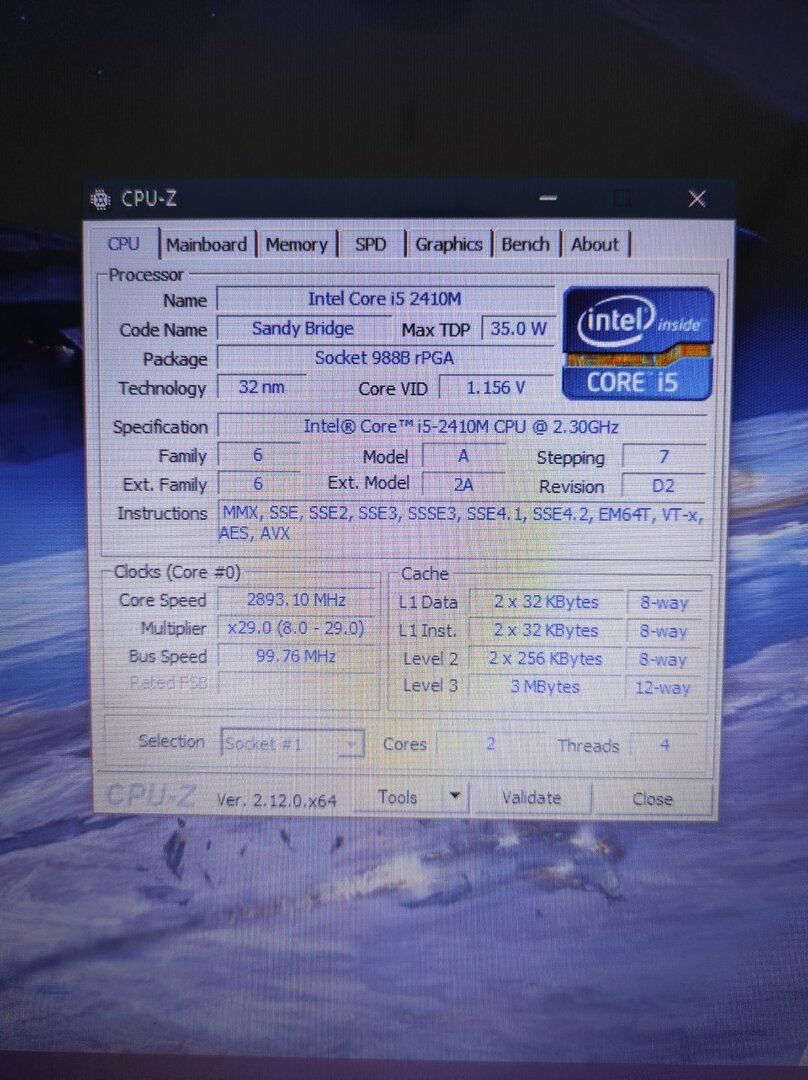This screenshot has height=1080, width=808.
Task: Click the Level 2 value 2 x 256 KBytes
Action: [x=546, y=658]
